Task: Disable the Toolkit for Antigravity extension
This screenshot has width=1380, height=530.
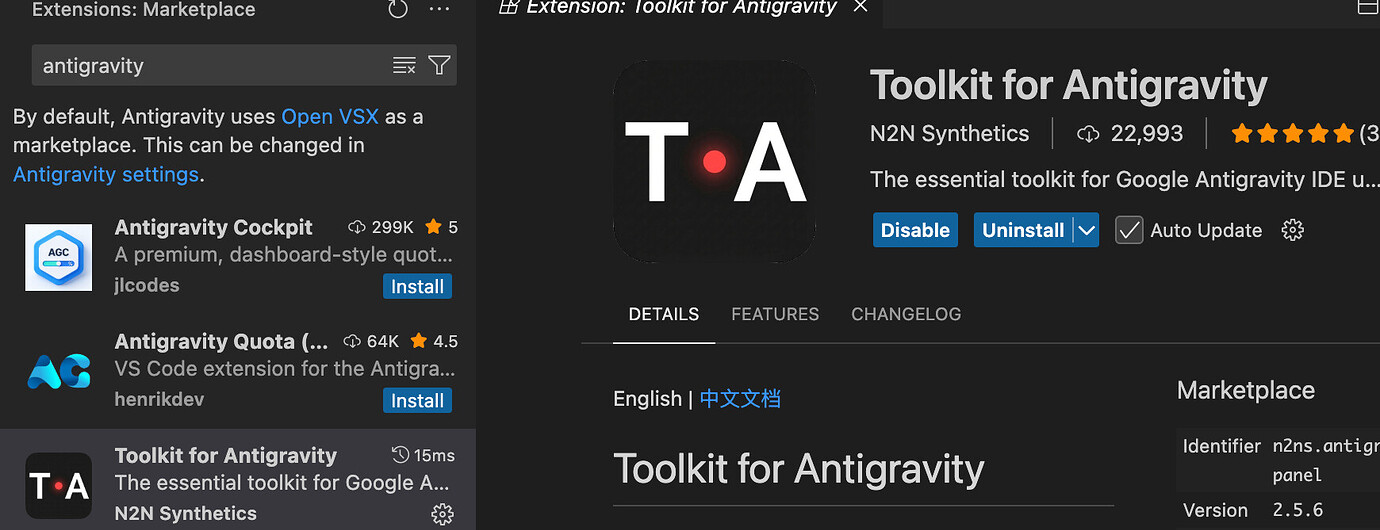Action: click(915, 230)
